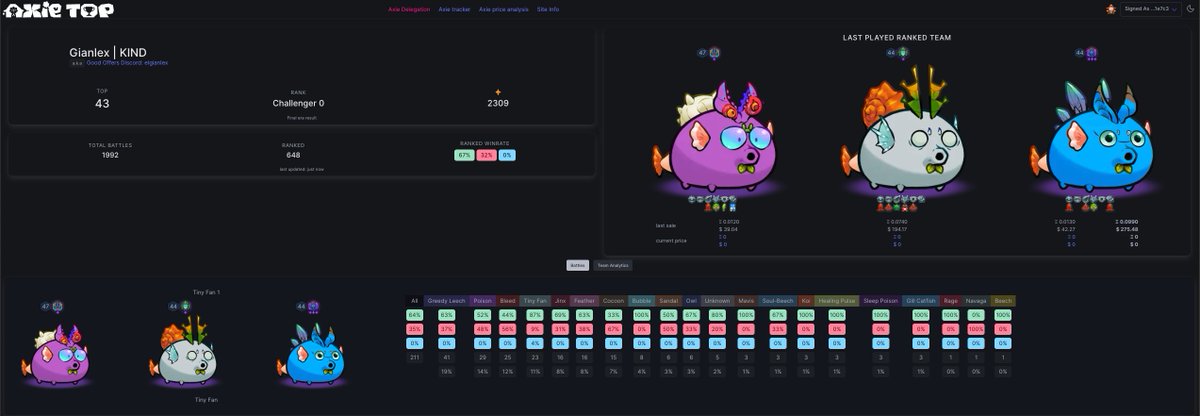
Task: Click the Tiny Fan 1 label above gray axie
Action: pyautogui.click(x=207, y=292)
